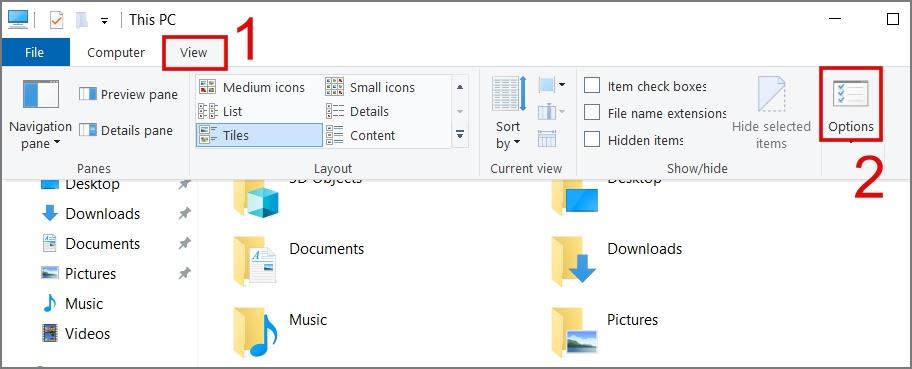Toggle the Details pane
912x369 pixels.
point(126,130)
